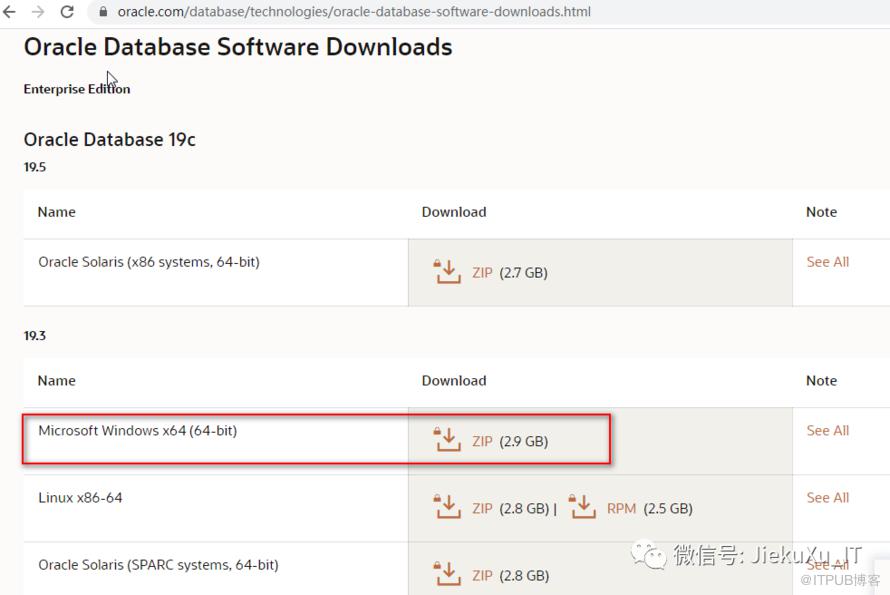Open See All for Oracle Solaris SPARC systems
Screen dimensions: 890x595
tap(827, 564)
